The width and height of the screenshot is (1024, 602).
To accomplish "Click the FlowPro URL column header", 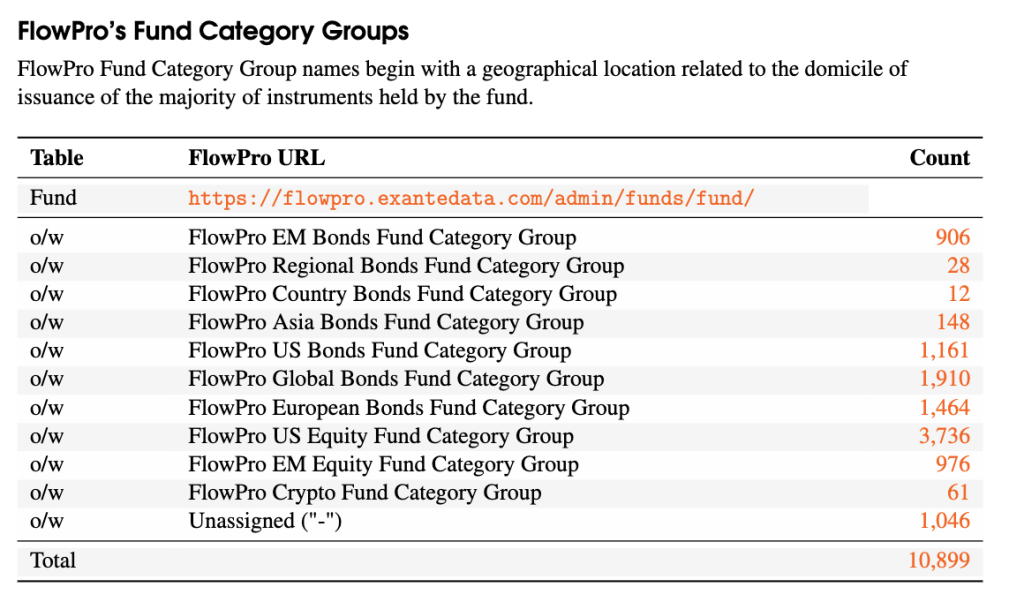I will [x=256, y=158].
